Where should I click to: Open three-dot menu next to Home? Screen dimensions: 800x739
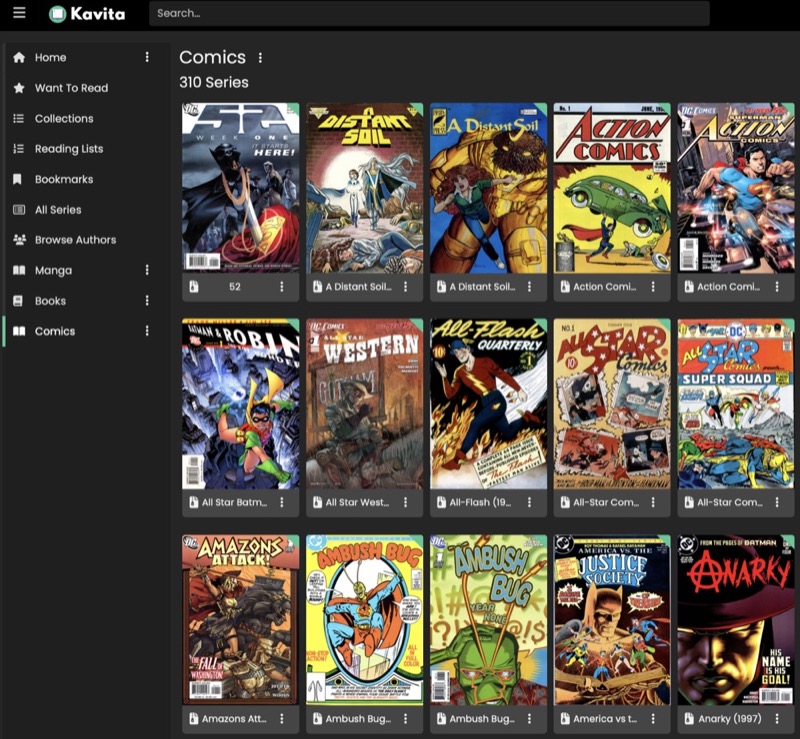[x=147, y=57]
